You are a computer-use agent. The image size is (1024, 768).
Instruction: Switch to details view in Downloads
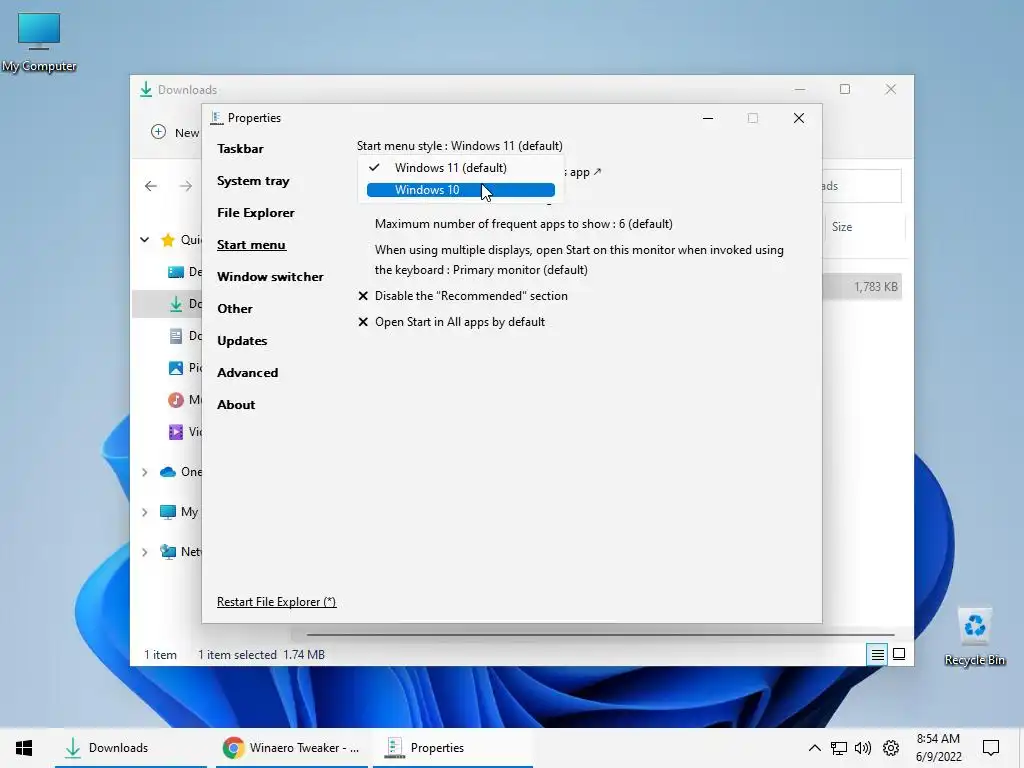[x=878, y=654]
